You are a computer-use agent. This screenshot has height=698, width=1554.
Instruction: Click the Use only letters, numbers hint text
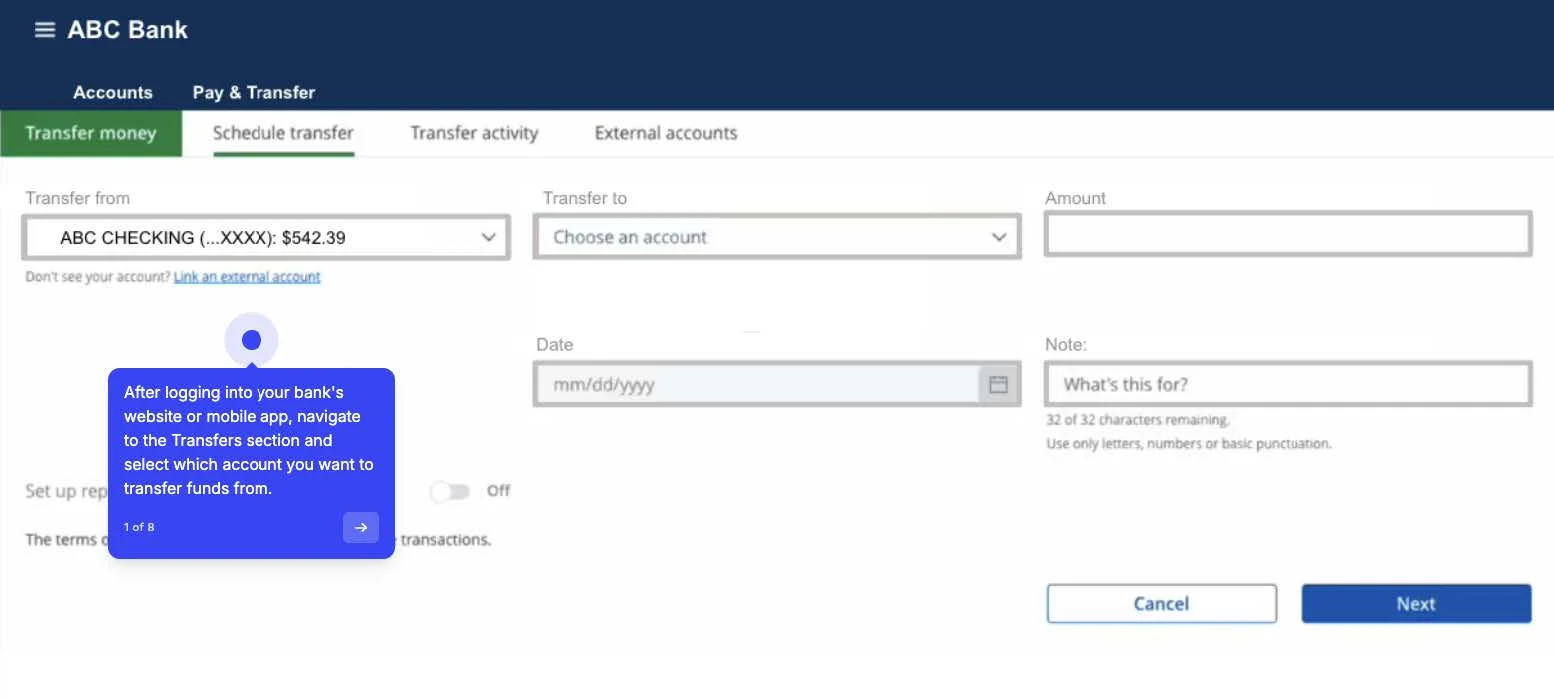click(x=1189, y=443)
